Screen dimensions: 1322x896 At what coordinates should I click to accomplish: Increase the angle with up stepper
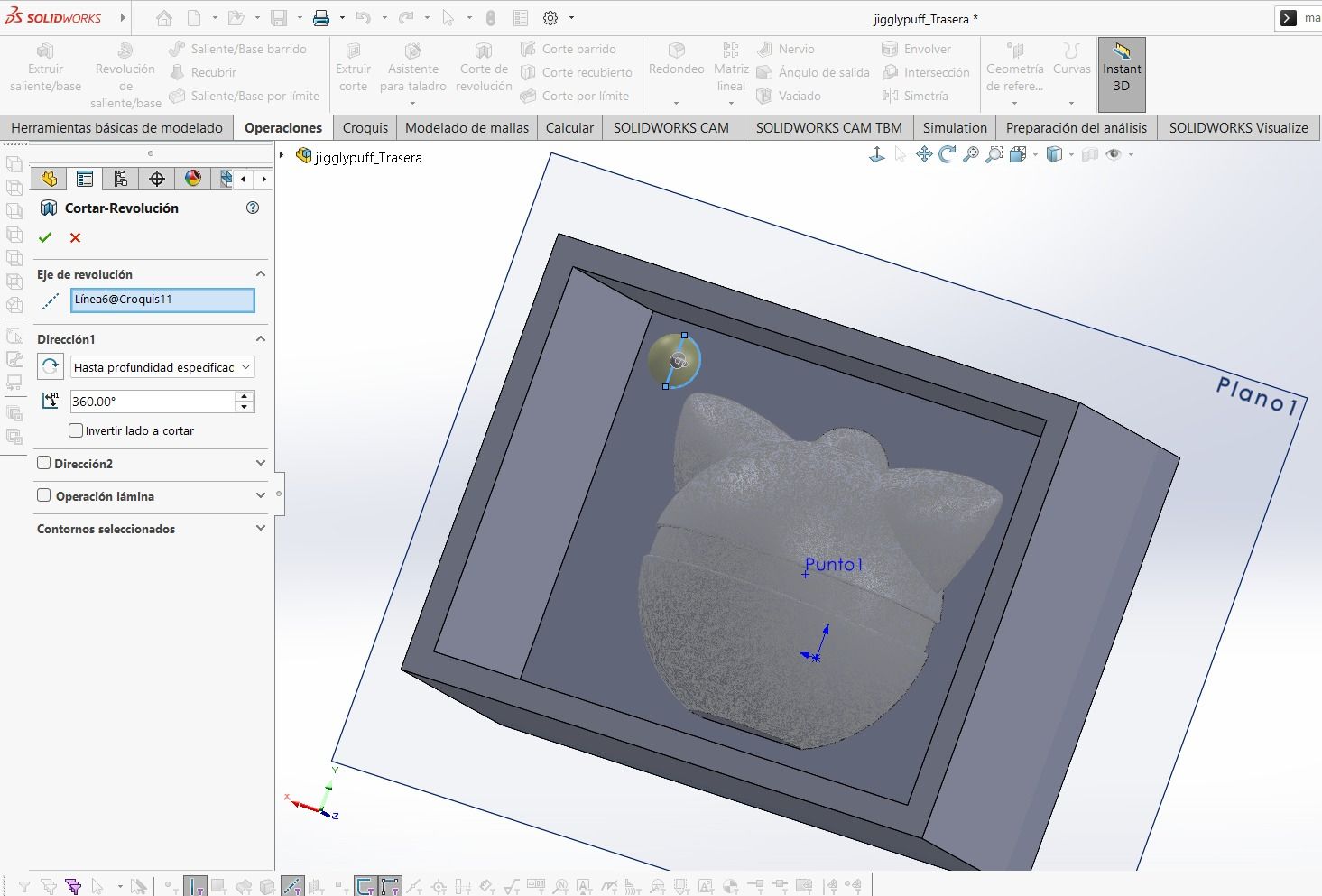244,396
